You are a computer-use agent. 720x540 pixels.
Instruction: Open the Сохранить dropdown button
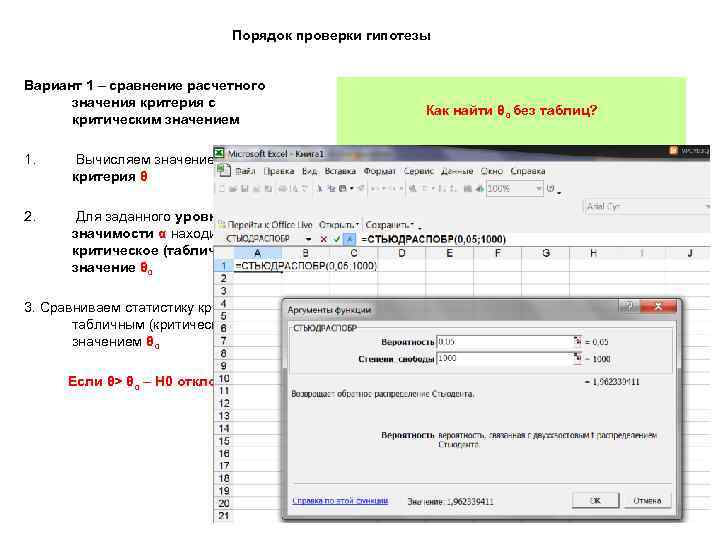390,225
